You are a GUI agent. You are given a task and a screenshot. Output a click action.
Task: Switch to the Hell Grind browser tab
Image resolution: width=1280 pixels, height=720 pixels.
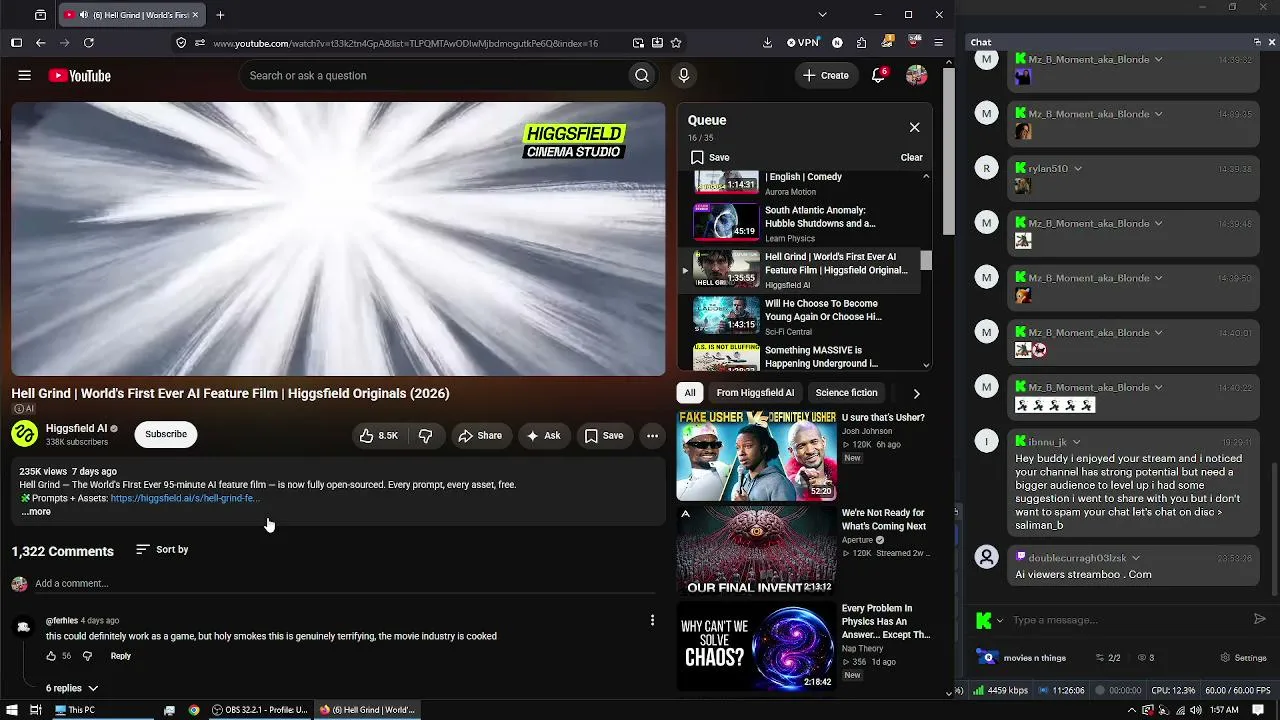[130, 15]
